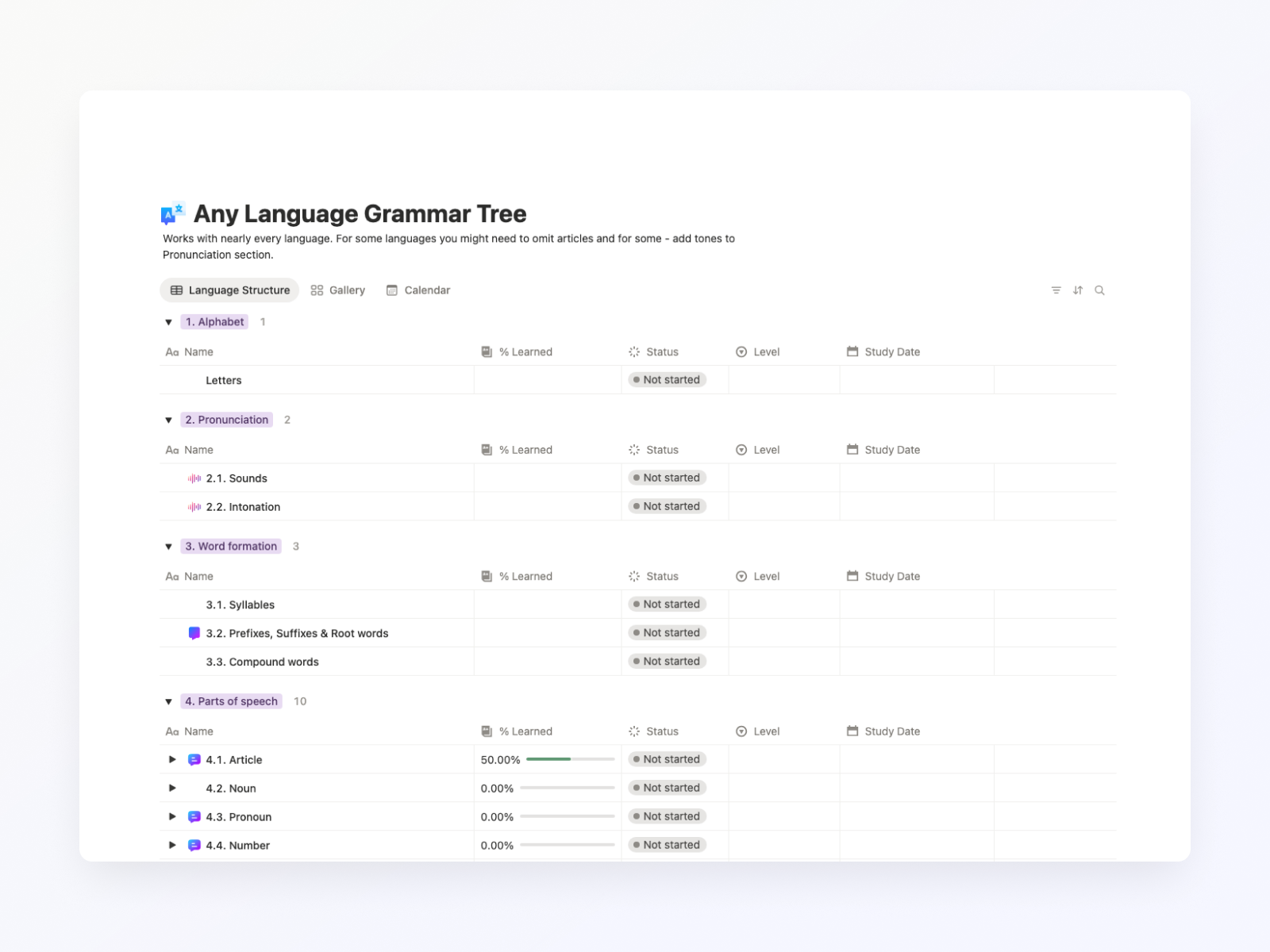Click Not started status of 2.2. Intonation
Viewport: 1270px width, 952px height.
668,506
